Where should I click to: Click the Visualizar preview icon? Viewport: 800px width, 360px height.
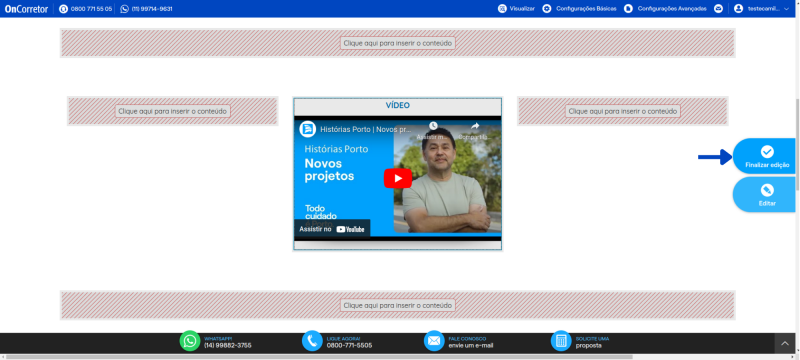(x=502, y=9)
